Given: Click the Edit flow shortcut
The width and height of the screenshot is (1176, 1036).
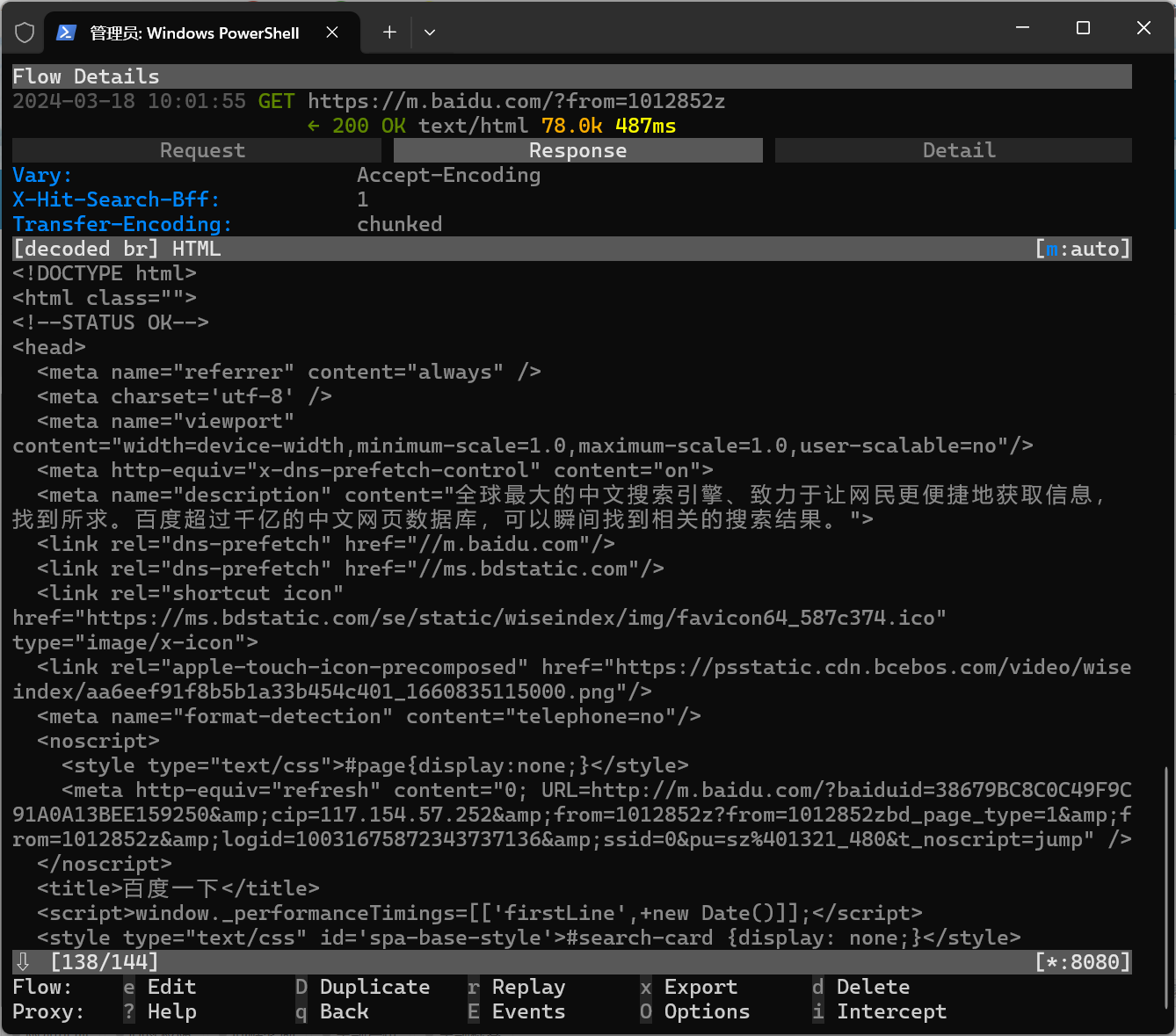Looking at the screenshot, I should pyautogui.click(x=160, y=987).
